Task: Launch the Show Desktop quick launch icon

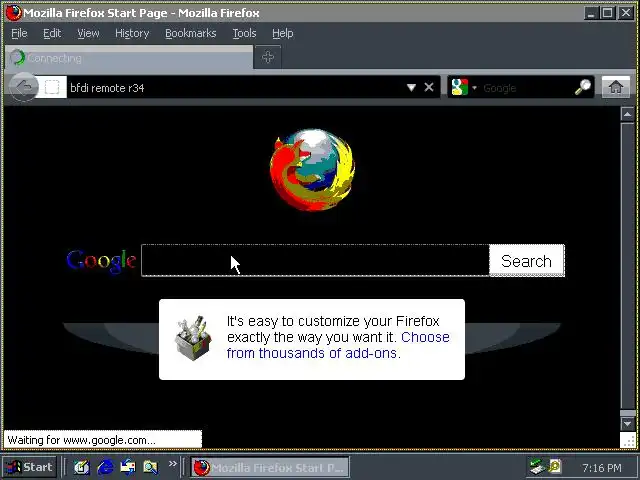Action: pyautogui.click(x=81, y=467)
